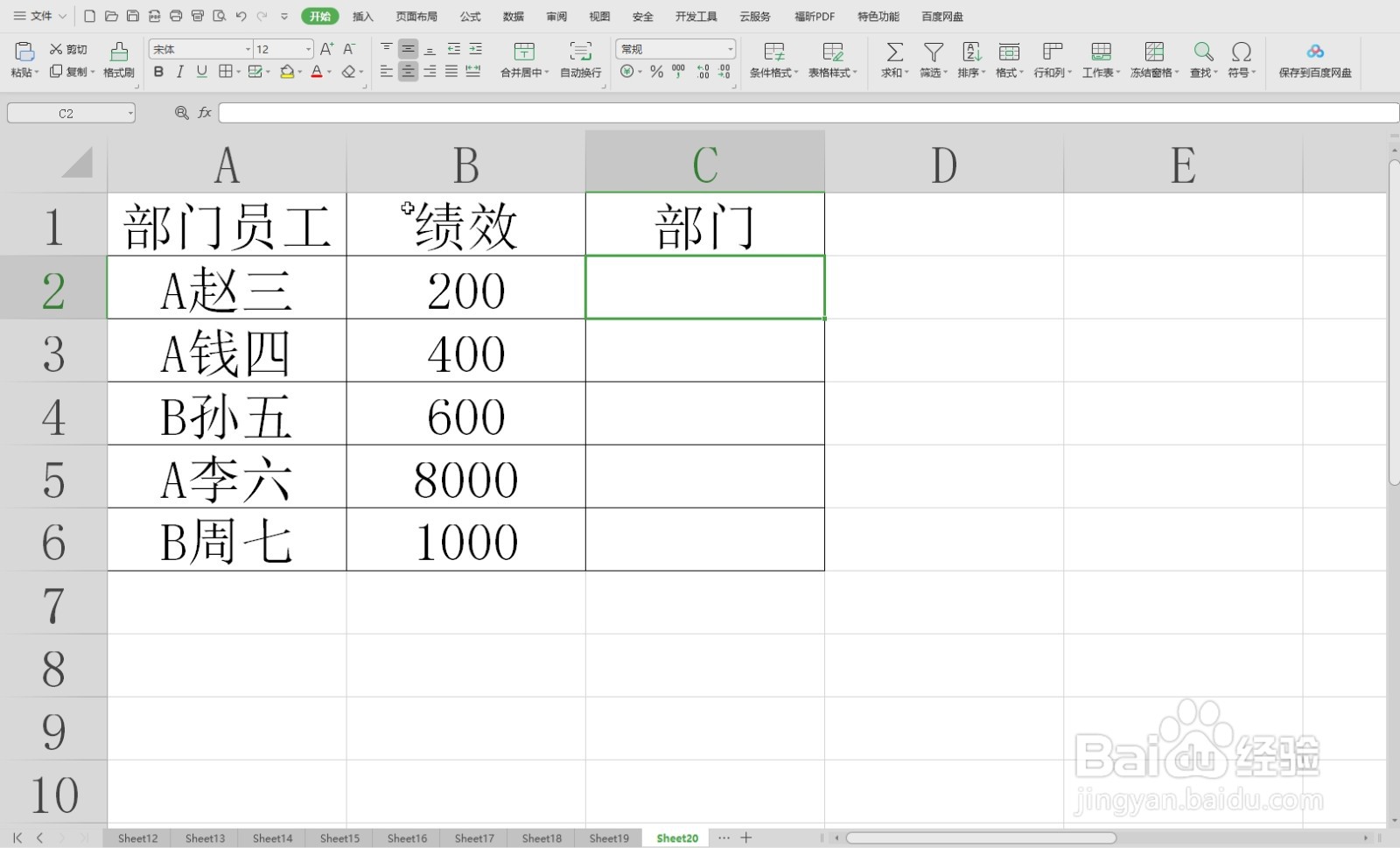Image resolution: width=1400 pixels, height=848 pixels.
Task: Expand the Name Box dropdown arrow
Action: pyautogui.click(x=130, y=113)
